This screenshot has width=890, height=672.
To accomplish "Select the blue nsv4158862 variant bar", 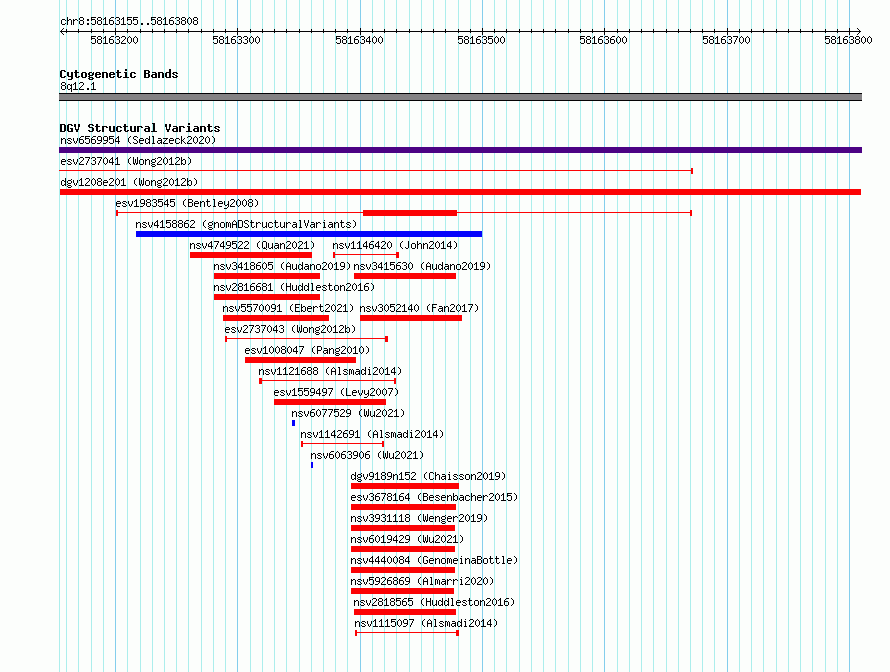I will click(309, 234).
